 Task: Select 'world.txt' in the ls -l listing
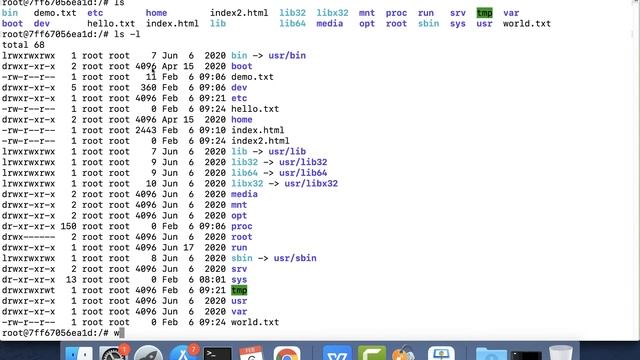[x=255, y=322]
